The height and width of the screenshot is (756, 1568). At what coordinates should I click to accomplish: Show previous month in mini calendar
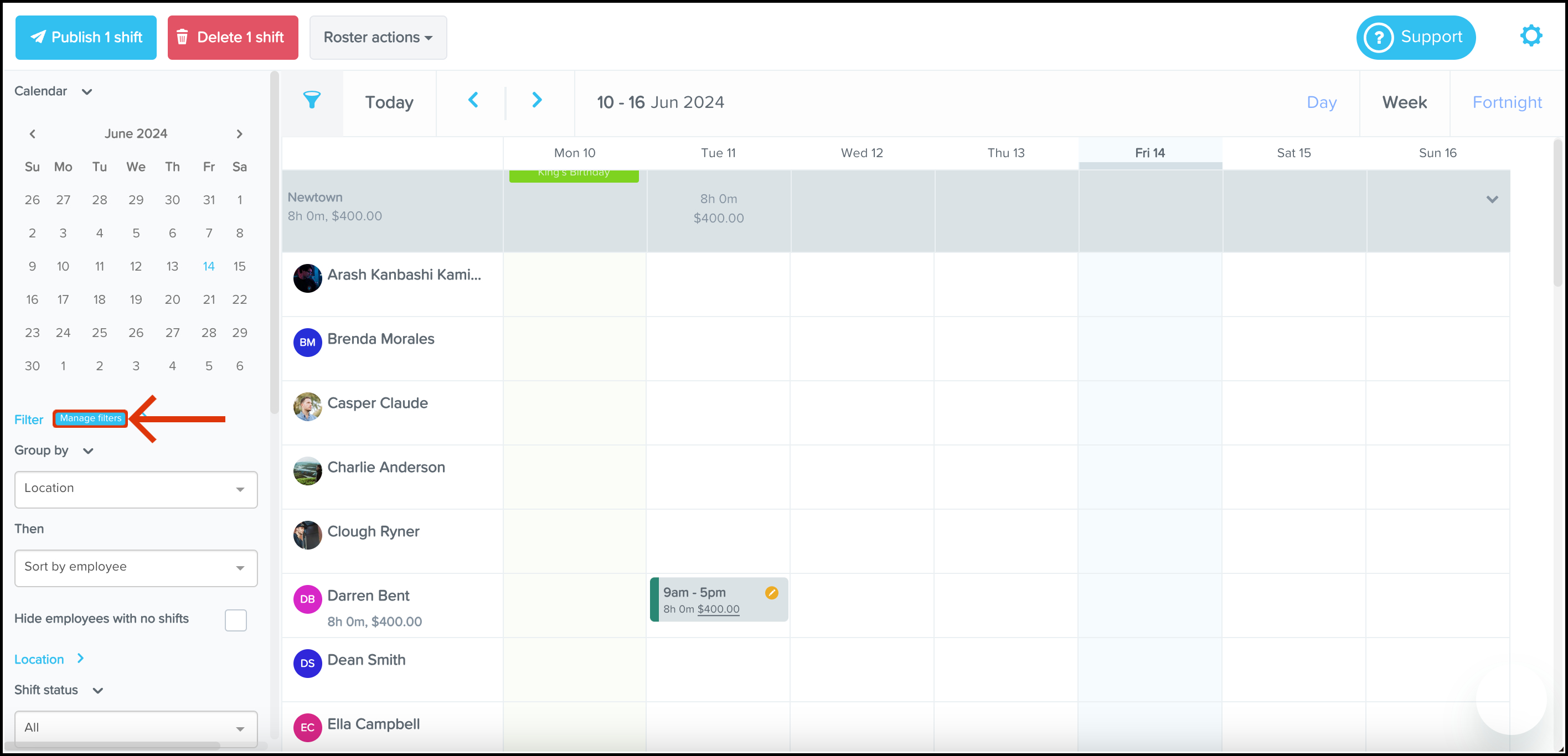(x=32, y=134)
